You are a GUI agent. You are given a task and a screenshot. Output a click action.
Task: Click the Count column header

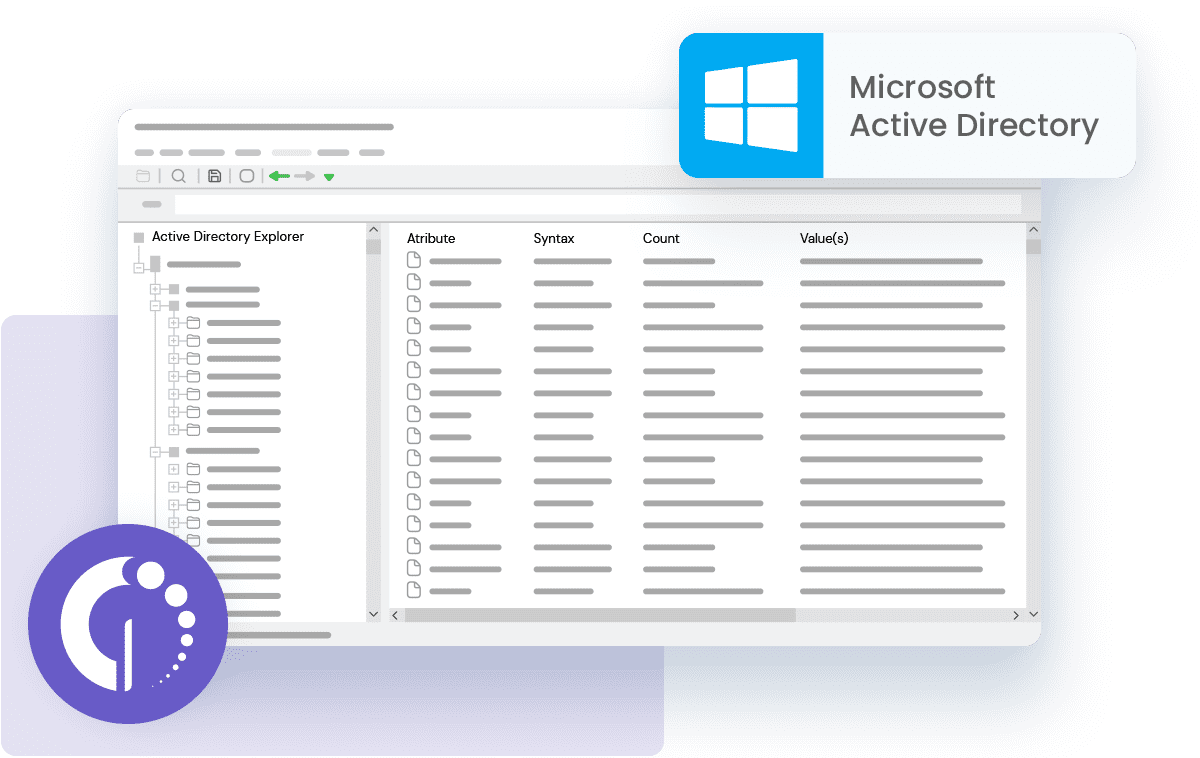coord(660,238)
